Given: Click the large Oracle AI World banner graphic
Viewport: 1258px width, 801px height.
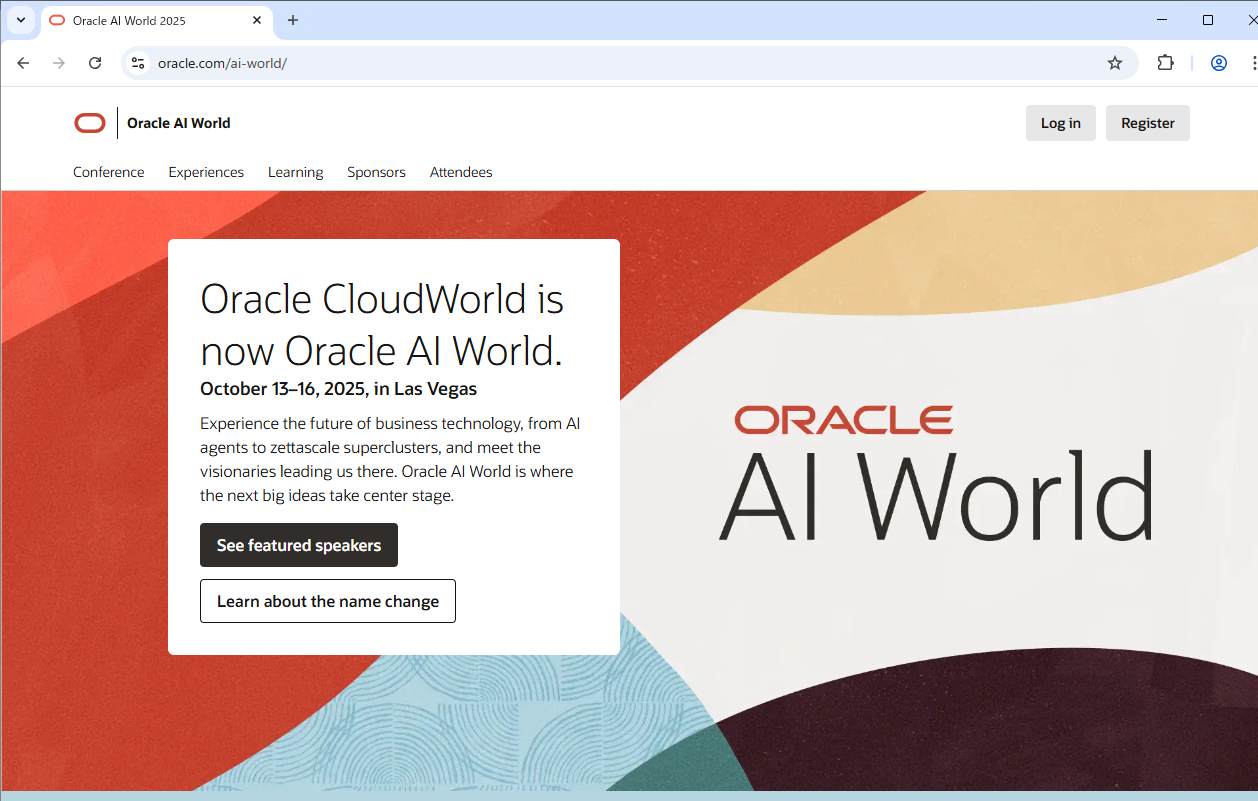Looking at the screenshot, I should [936, 474].
